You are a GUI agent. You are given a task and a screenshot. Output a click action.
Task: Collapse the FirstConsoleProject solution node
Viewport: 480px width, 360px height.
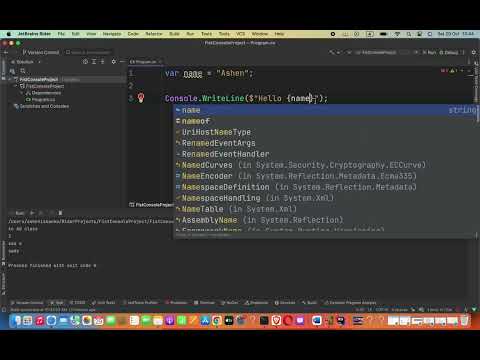[10, 79]
